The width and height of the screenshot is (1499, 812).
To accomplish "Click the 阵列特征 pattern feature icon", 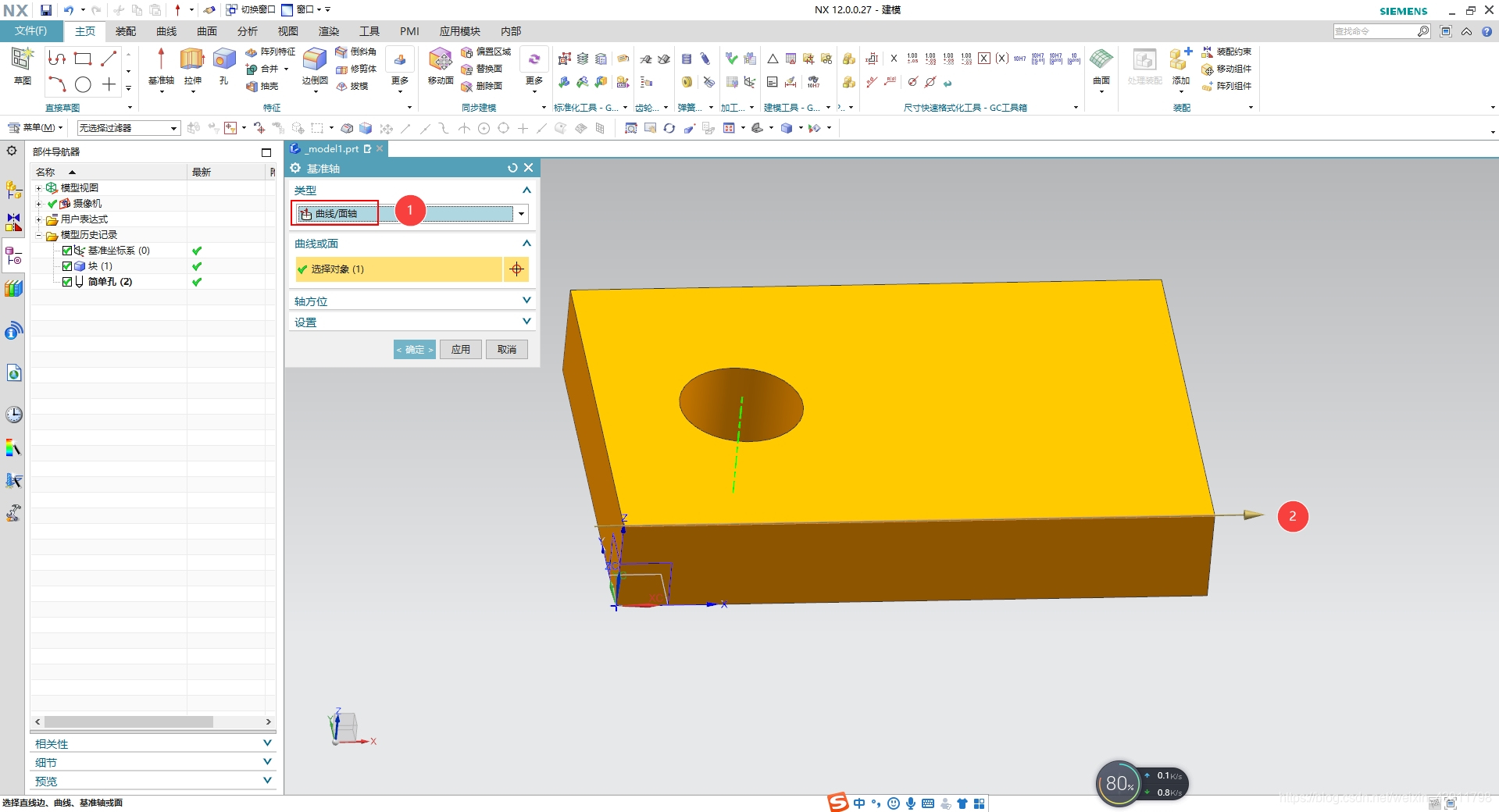I will (x=270, y=52).
